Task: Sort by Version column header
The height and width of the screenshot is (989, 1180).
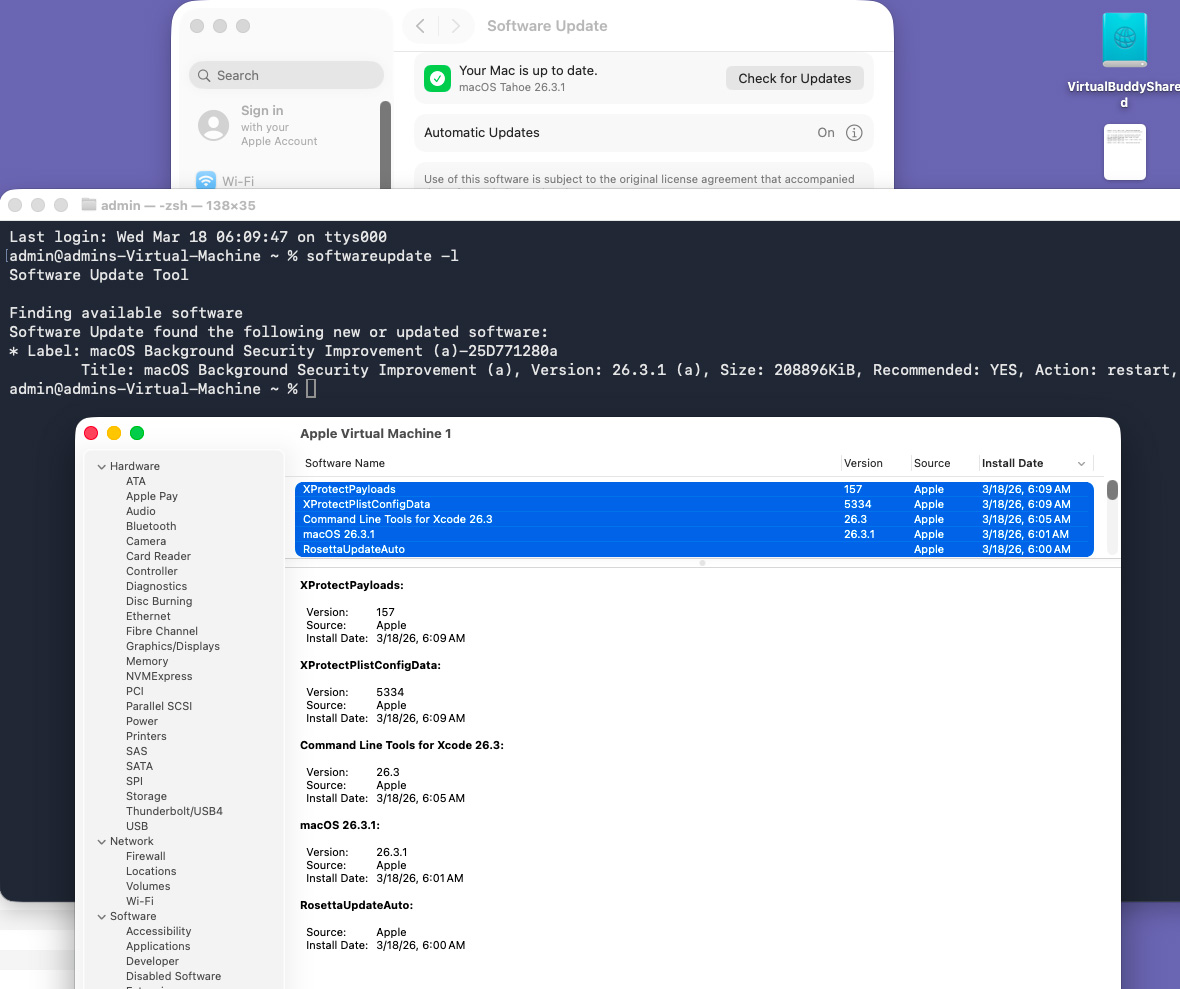Action: tap(863, 464)
